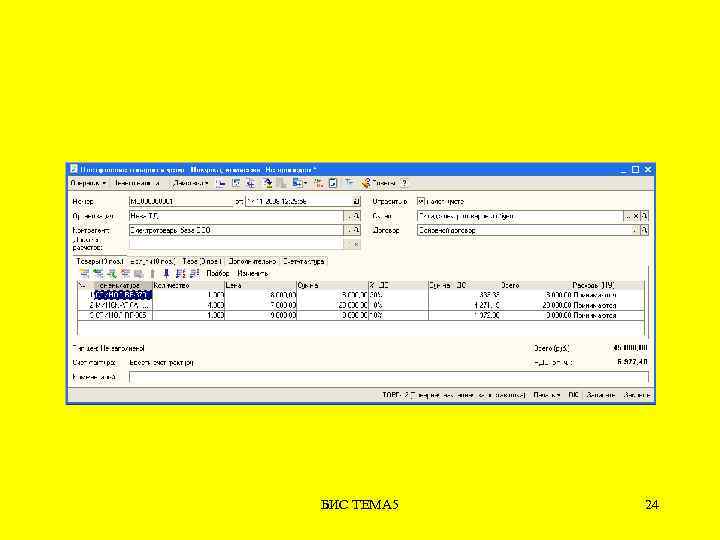The image size is (720, 540).
Task: Switch to the Дополнительно tab
Action: (252, 261)
